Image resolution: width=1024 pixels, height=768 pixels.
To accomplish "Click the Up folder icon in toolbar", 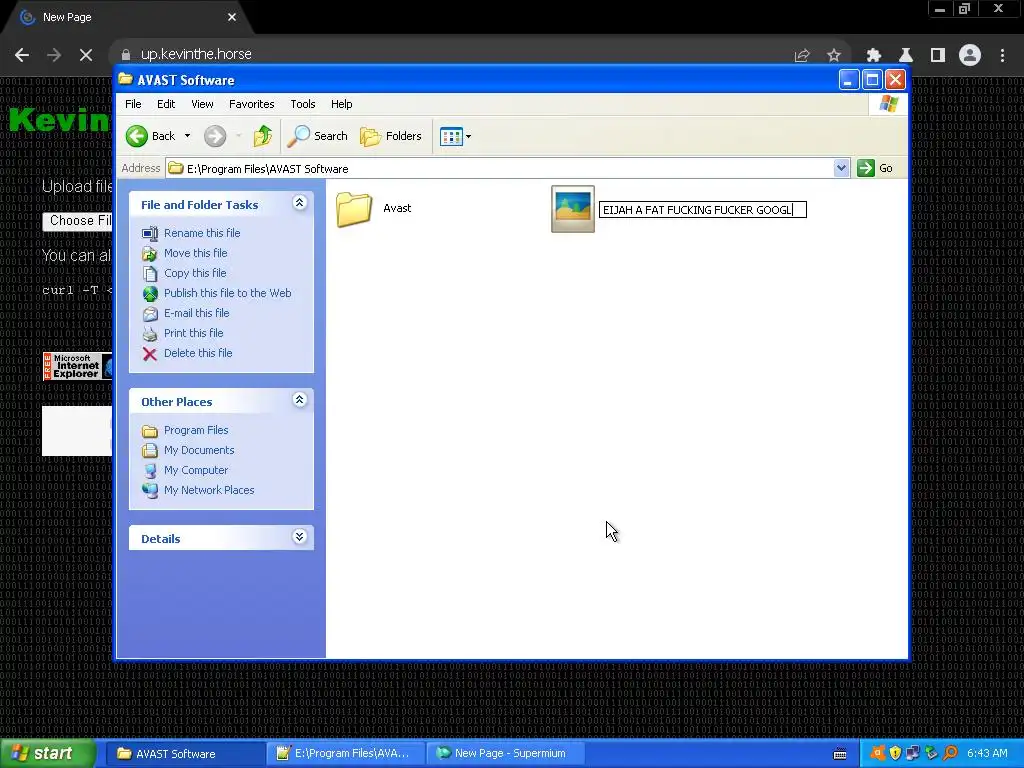I will 263,136.
